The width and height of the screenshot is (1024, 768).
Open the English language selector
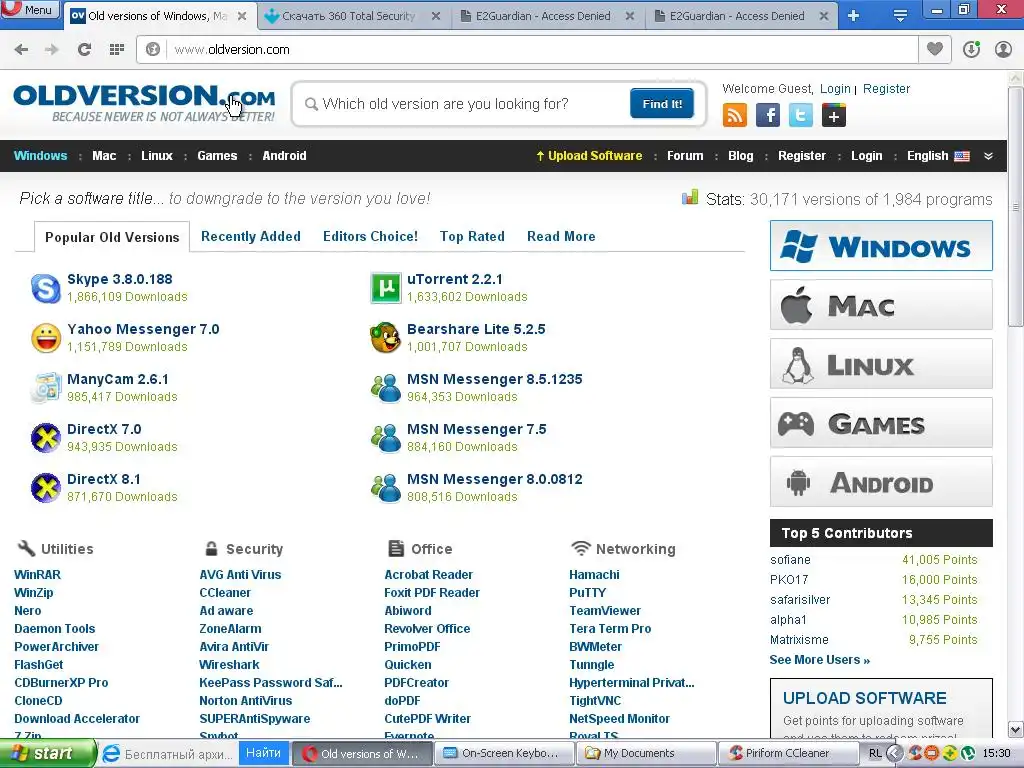tap(938, 156)
